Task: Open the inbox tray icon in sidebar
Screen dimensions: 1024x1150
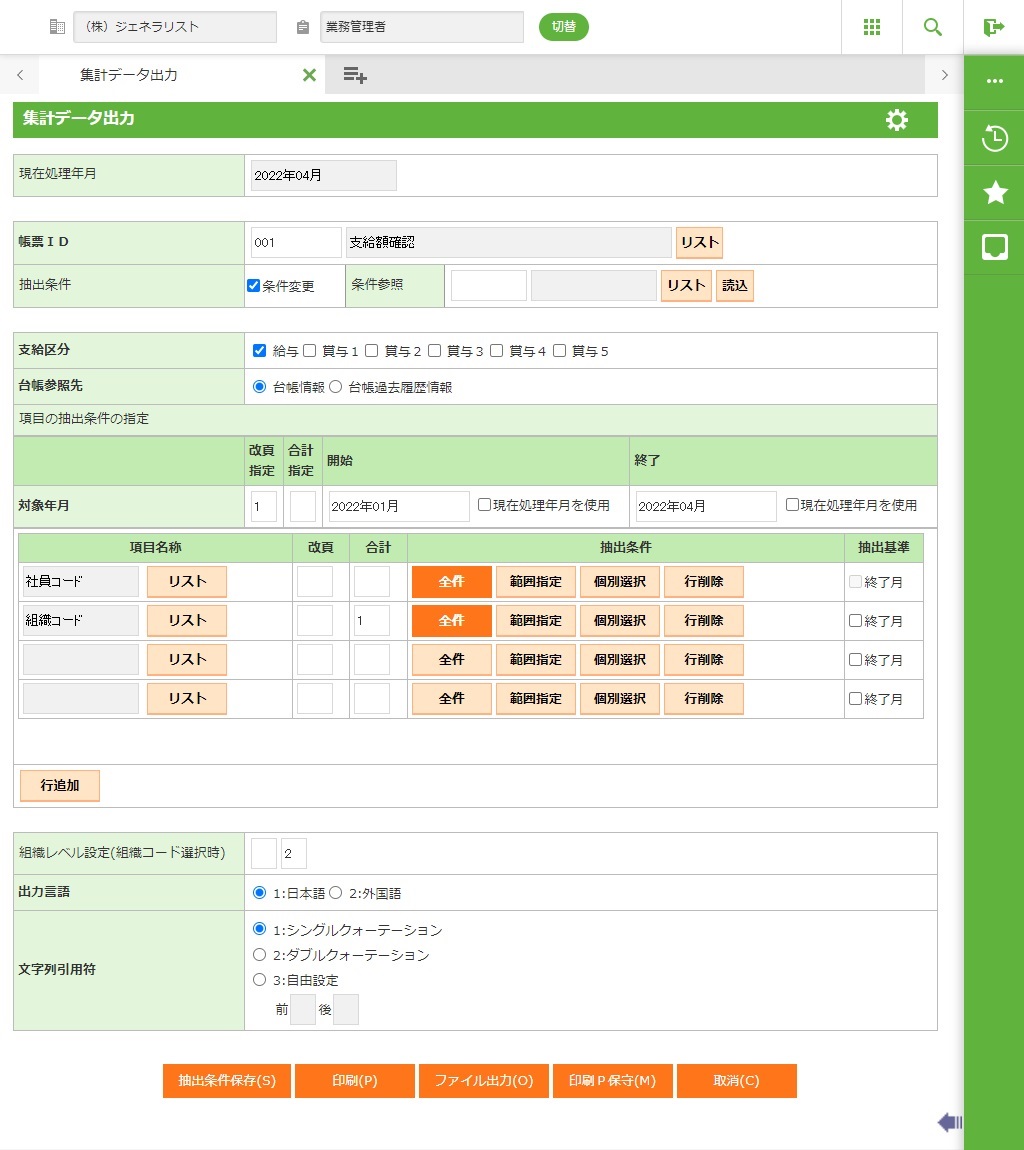Action: point(994,247)
